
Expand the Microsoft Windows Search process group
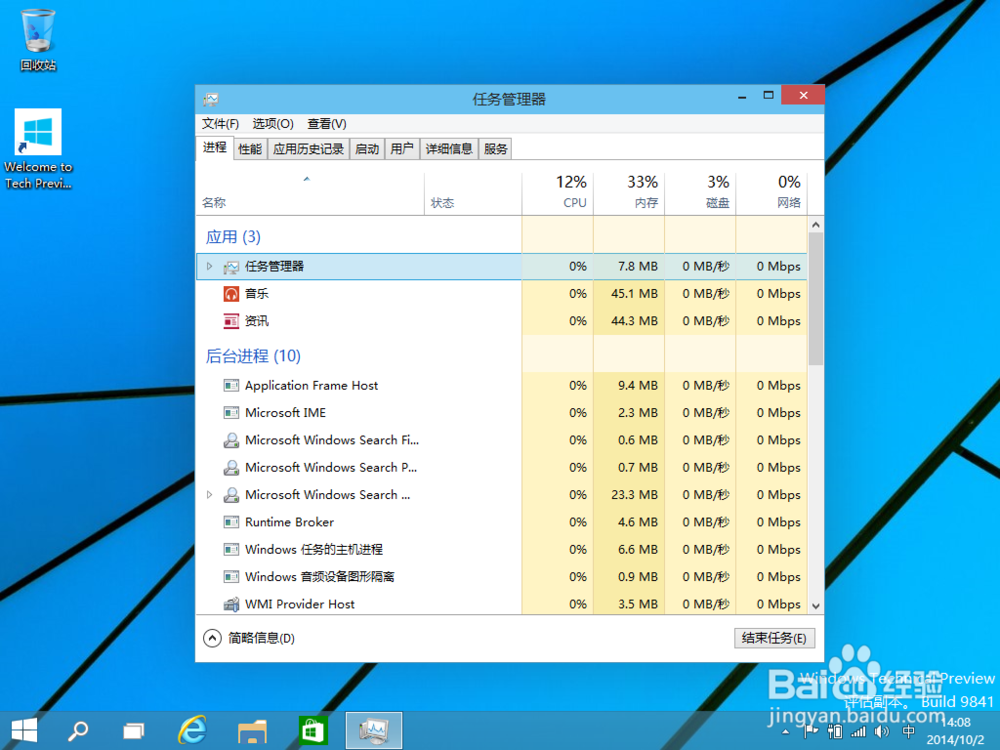[209, 494]
